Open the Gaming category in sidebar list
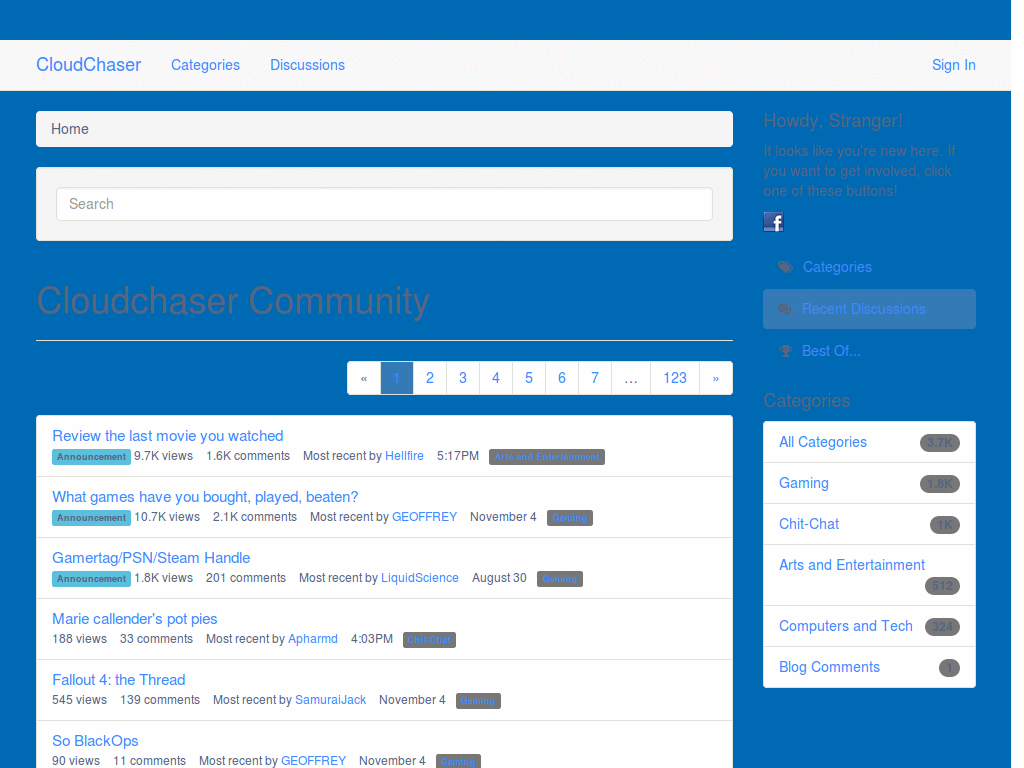The width and height of the screenshot is (1024, 768). (x=804, y=483)
